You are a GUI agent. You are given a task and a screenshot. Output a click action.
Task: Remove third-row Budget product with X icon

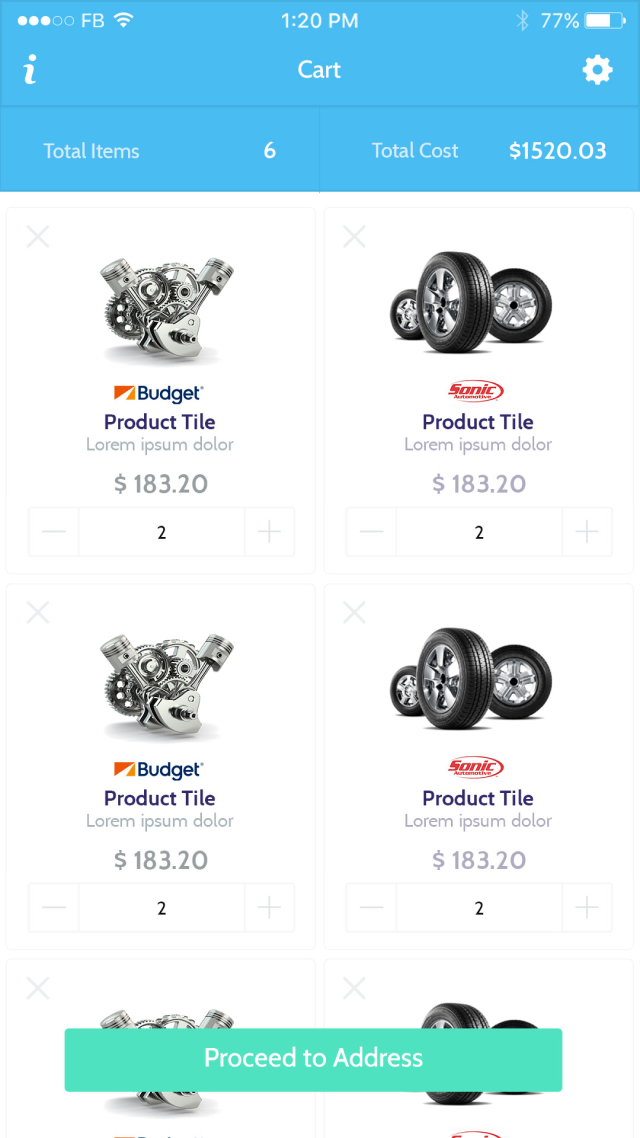38,988
